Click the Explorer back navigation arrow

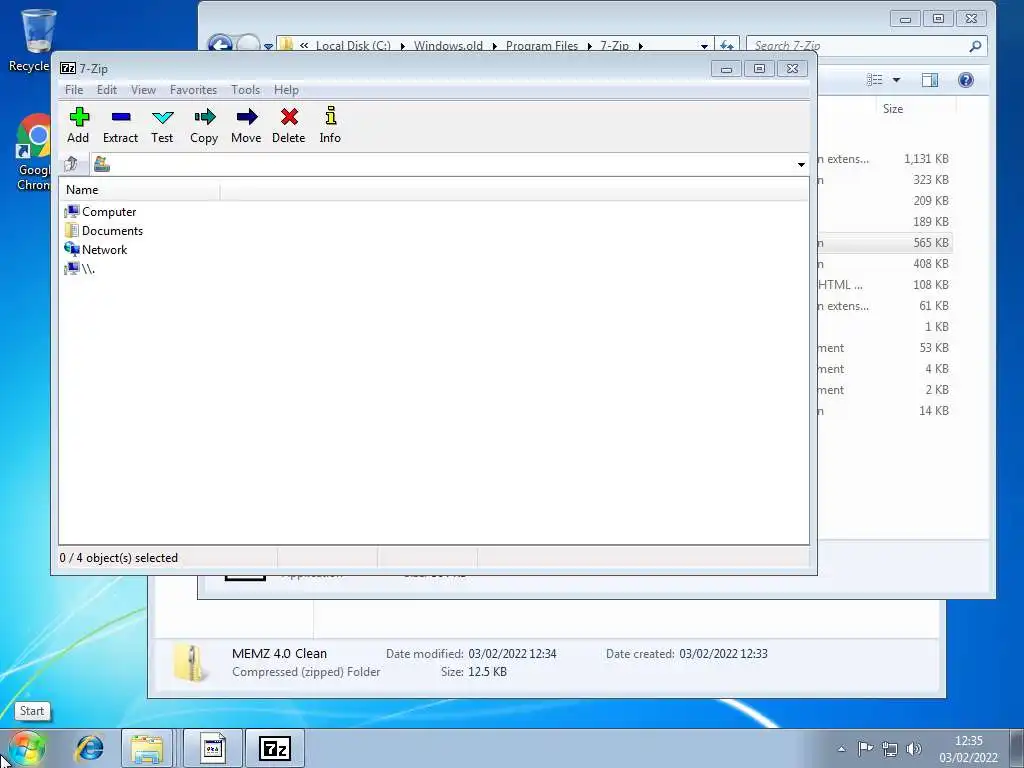(221, 46)
